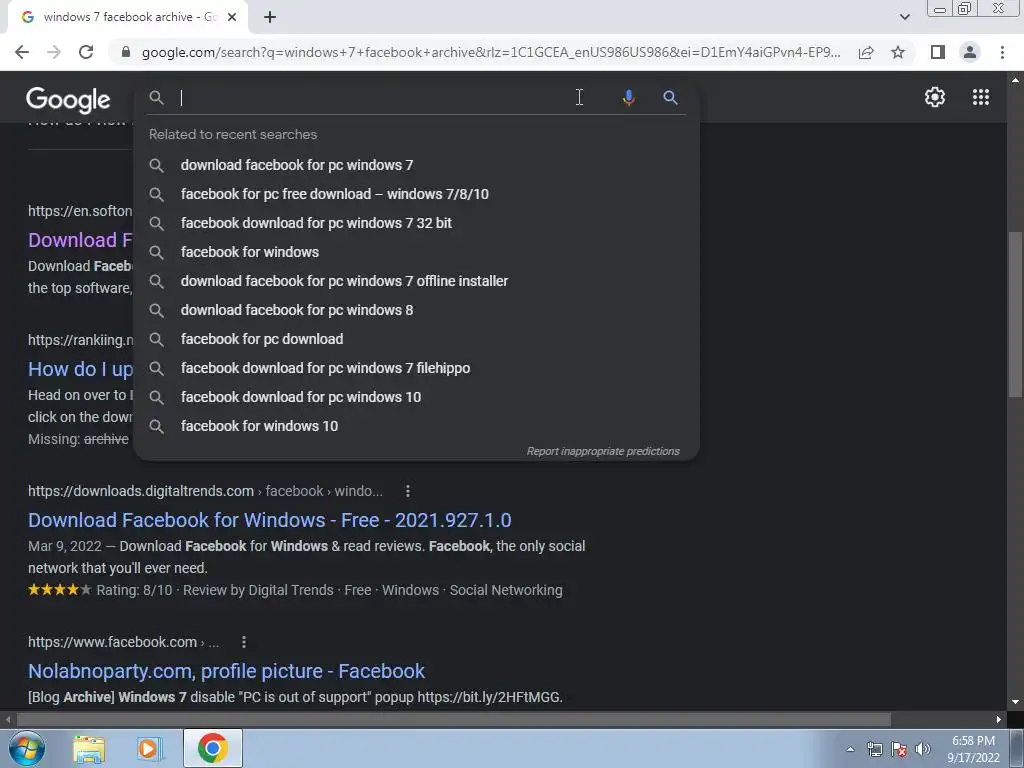Click the vertical scrollbar thumb
This screenshot has height=768, width=1024.
[x=1014, y=313]
